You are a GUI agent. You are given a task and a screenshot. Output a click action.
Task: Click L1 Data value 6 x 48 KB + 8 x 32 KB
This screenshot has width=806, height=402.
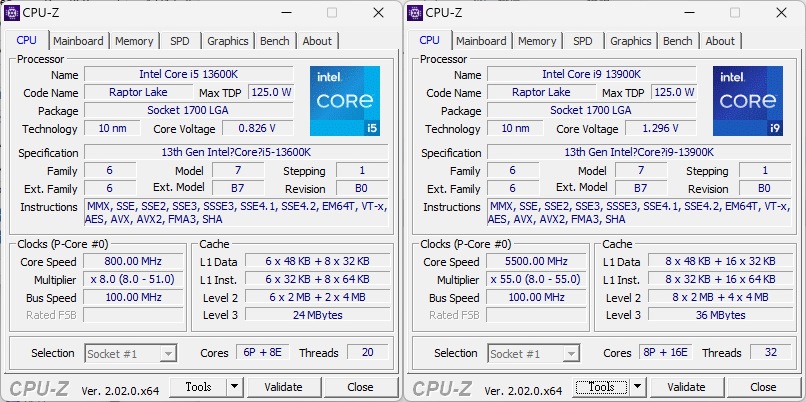317,261
